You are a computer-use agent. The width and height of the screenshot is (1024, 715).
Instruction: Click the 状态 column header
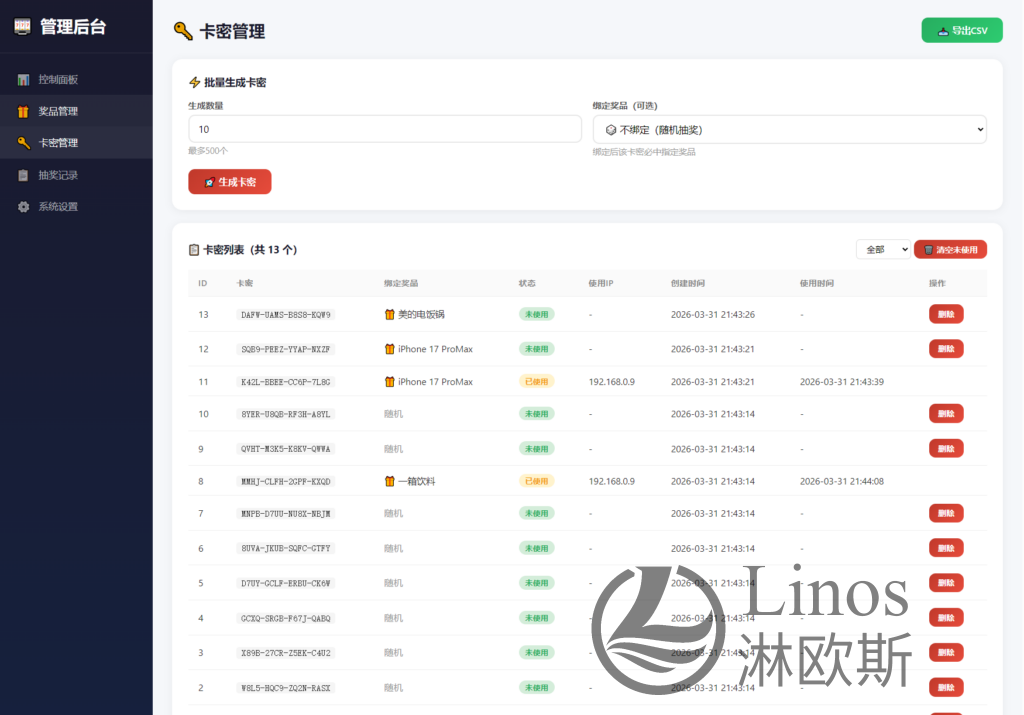527,283
